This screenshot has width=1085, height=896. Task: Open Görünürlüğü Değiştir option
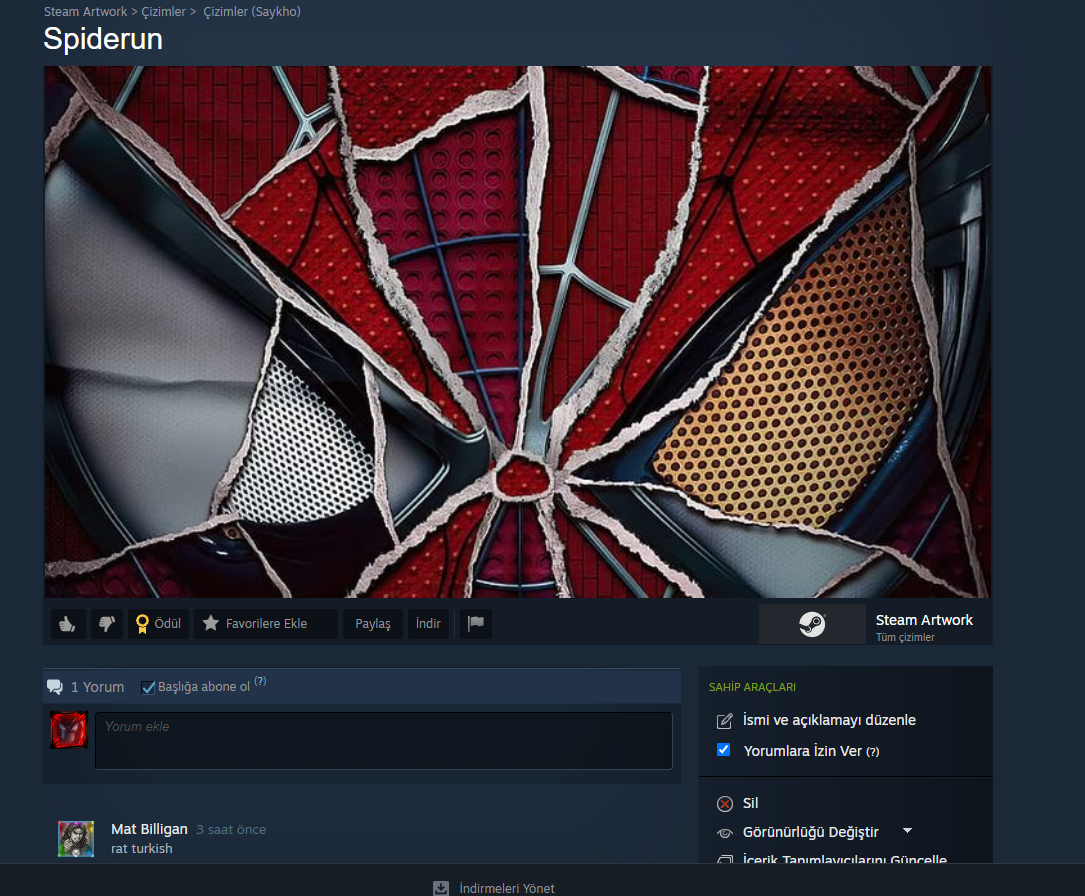(x=810, y=832)
